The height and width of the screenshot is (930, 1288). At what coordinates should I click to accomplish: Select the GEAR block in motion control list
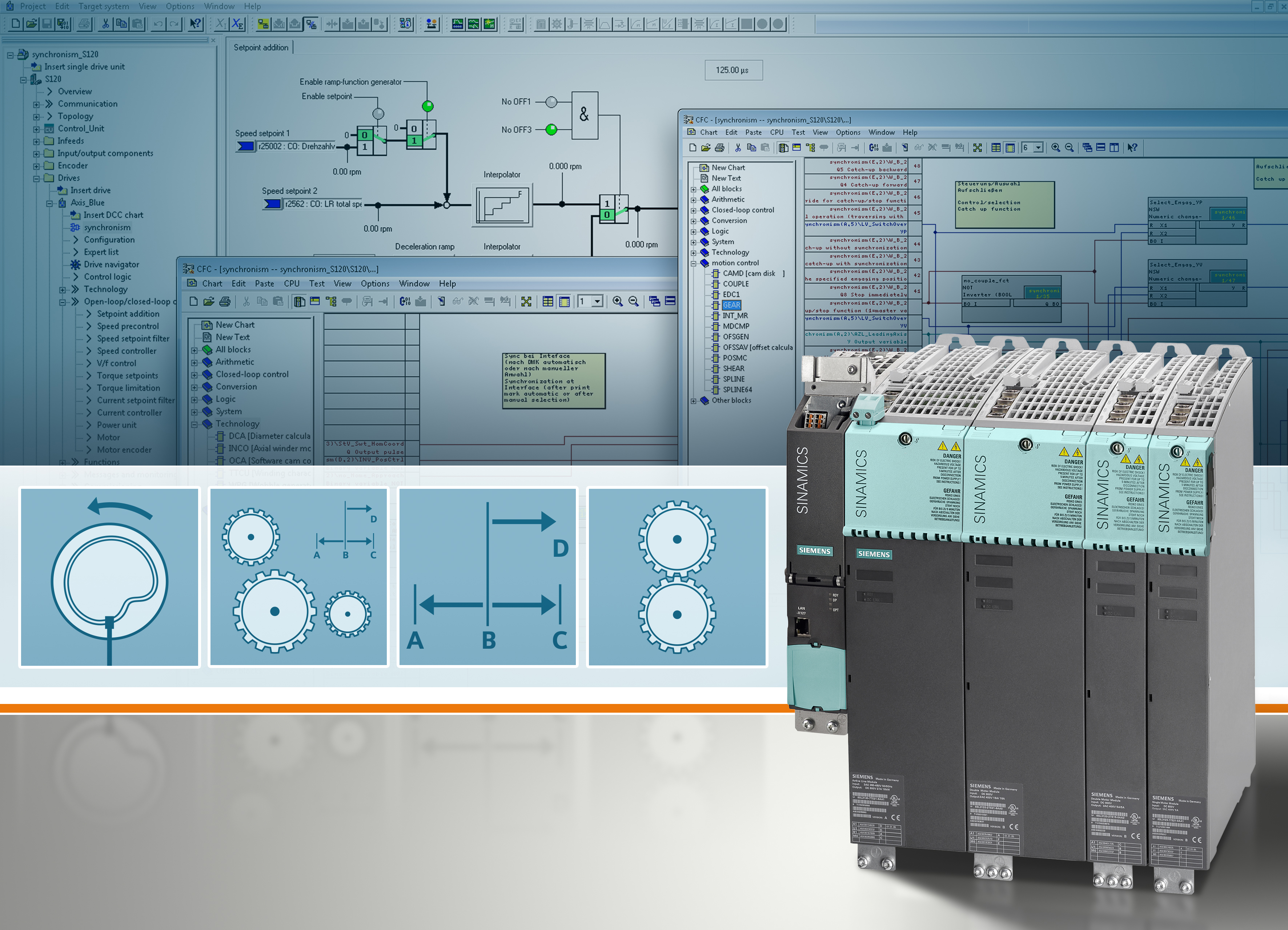pos(731,306)
